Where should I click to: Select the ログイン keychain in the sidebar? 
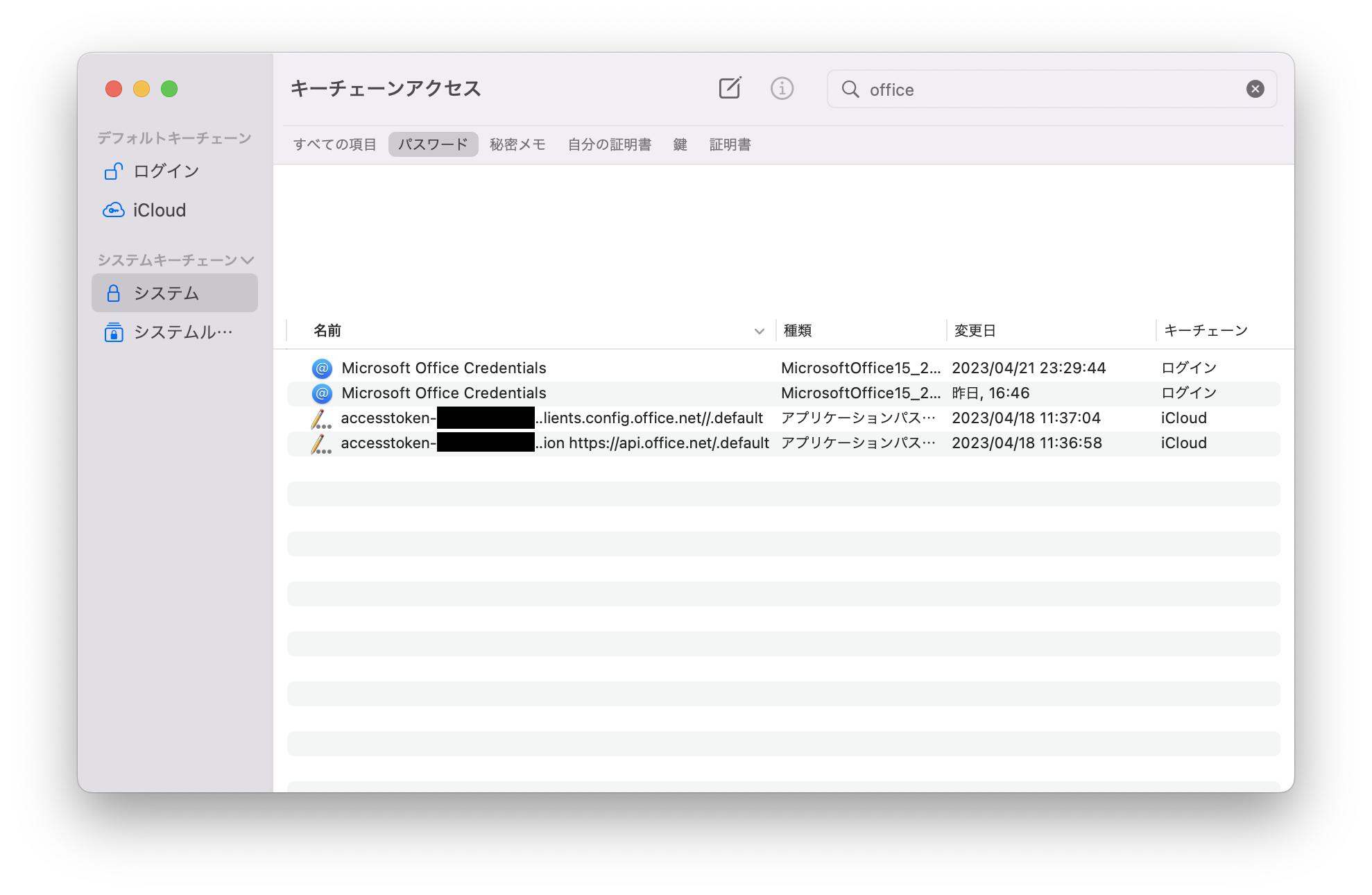[x=175, y=171]
